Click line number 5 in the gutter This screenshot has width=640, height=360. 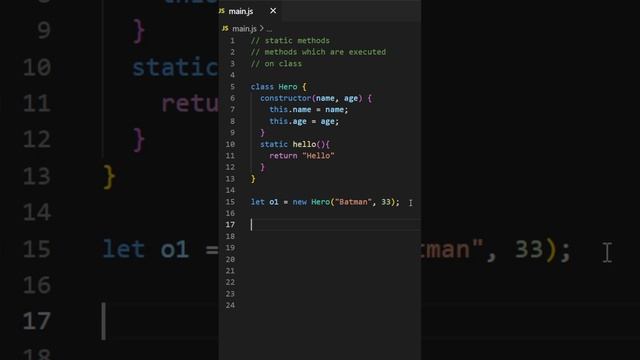[x=232, y=87]
